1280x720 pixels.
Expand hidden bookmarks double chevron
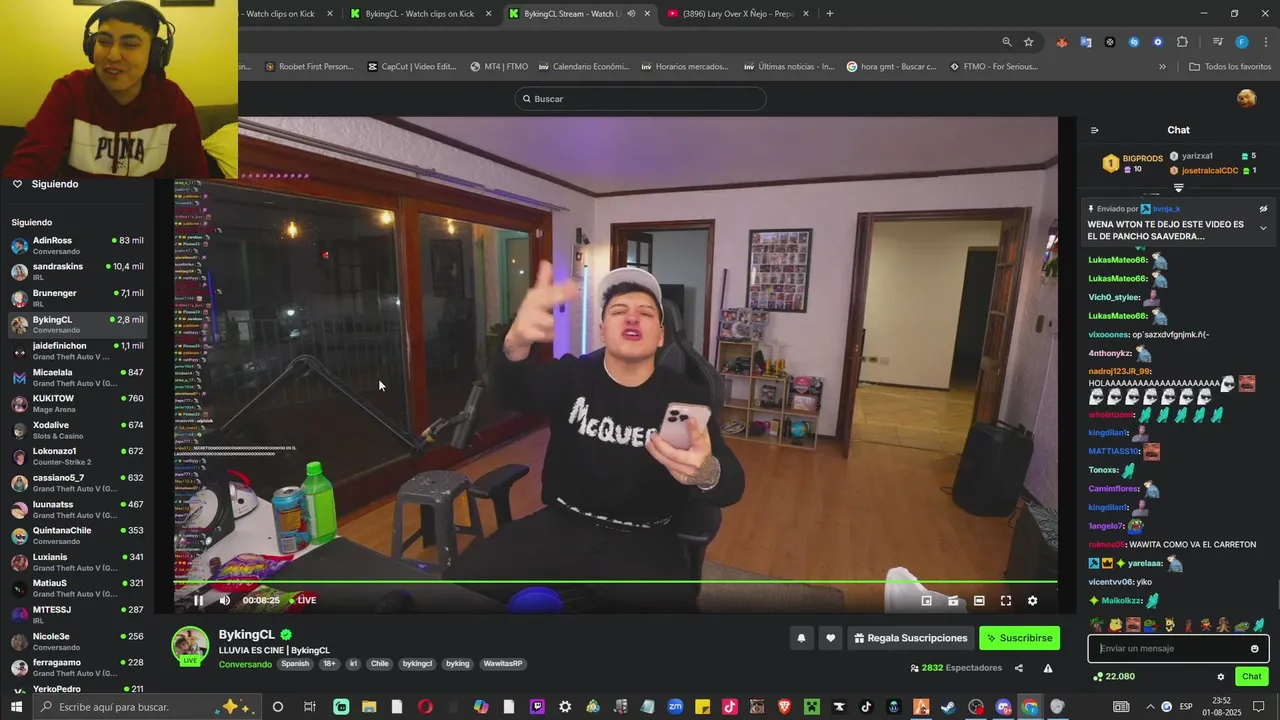pyautogui.click(x=1162, y=67)
